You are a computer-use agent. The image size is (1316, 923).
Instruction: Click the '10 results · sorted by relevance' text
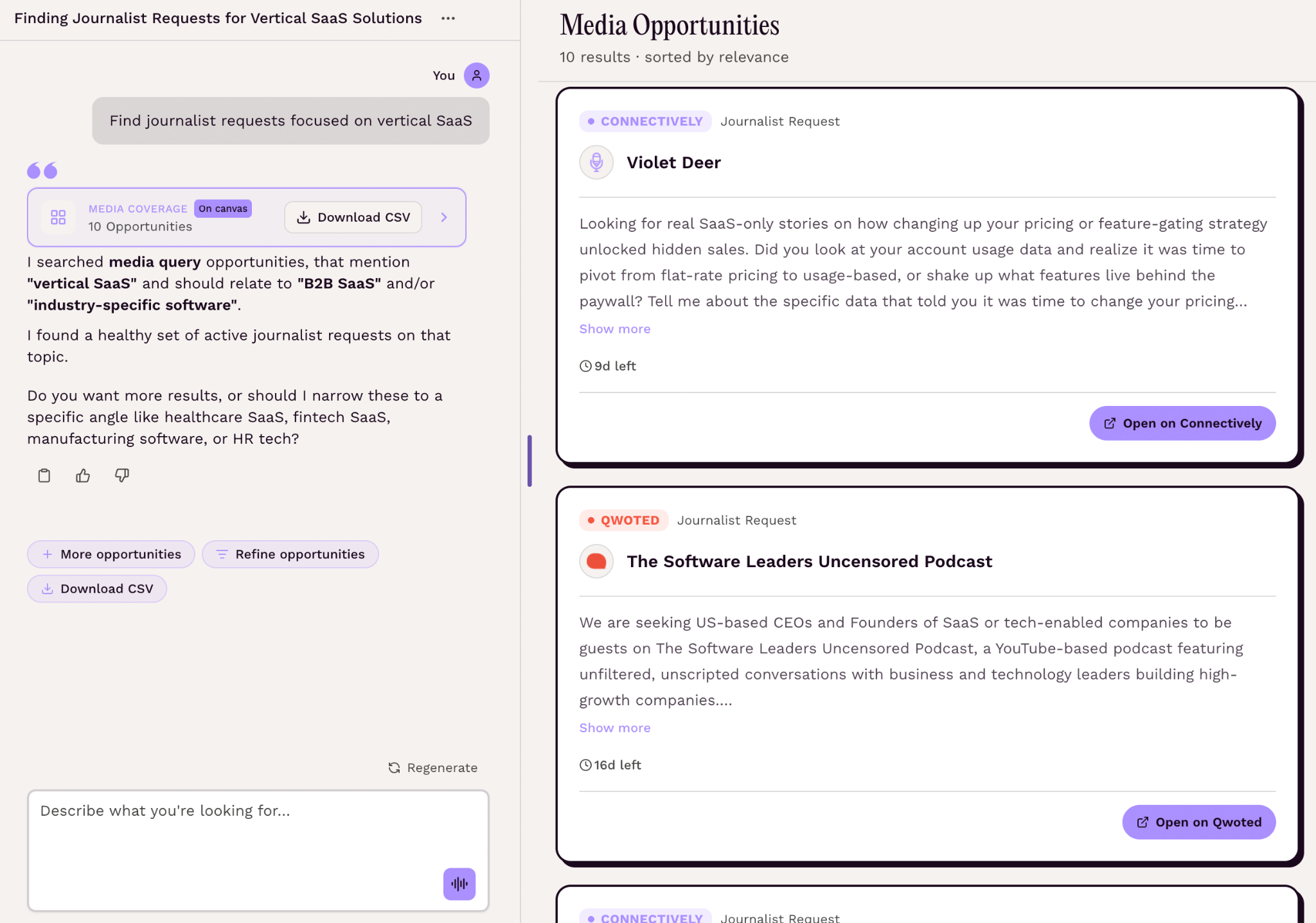[x=674, y=57]
